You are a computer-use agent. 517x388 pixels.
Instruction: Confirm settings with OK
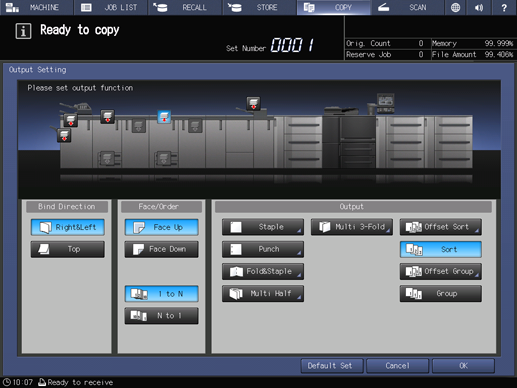(x=463, y=366)
